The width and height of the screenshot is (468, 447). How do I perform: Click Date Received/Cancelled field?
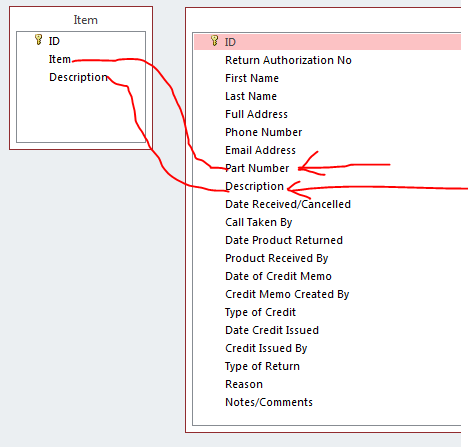pyautogui.click(x=288, y=204)
